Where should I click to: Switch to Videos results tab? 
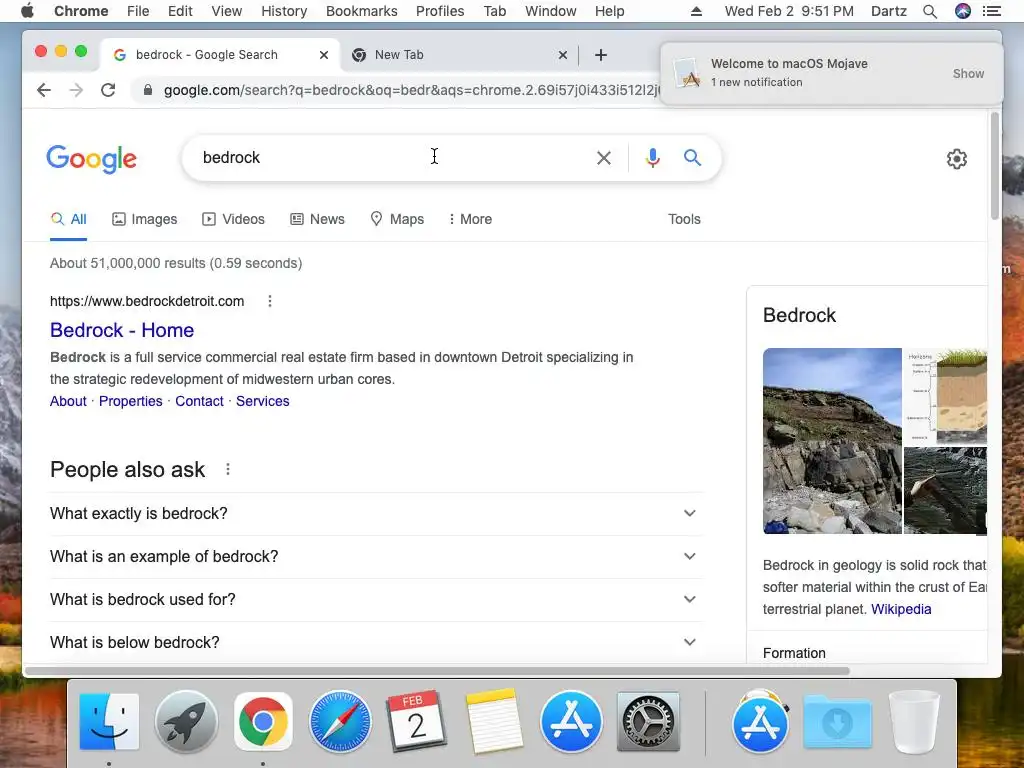point(233,219)
